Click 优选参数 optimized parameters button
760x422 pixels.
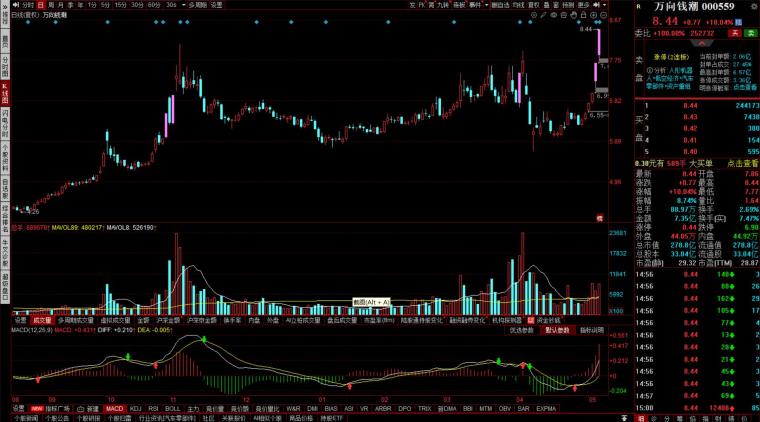click(x=522, y=330)
